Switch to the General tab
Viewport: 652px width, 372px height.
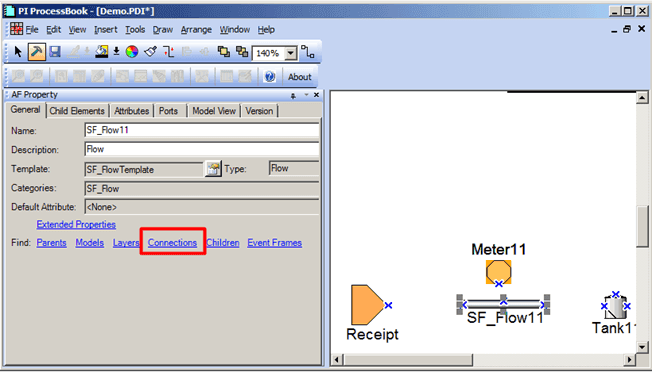25,110
